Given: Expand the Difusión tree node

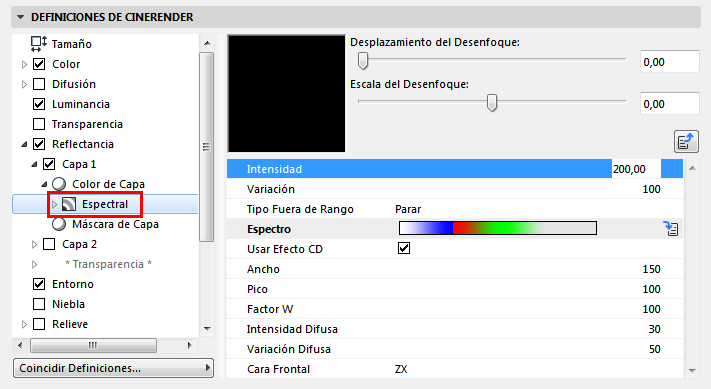Looking at the screenshot, I should click(x=24, y=84).
